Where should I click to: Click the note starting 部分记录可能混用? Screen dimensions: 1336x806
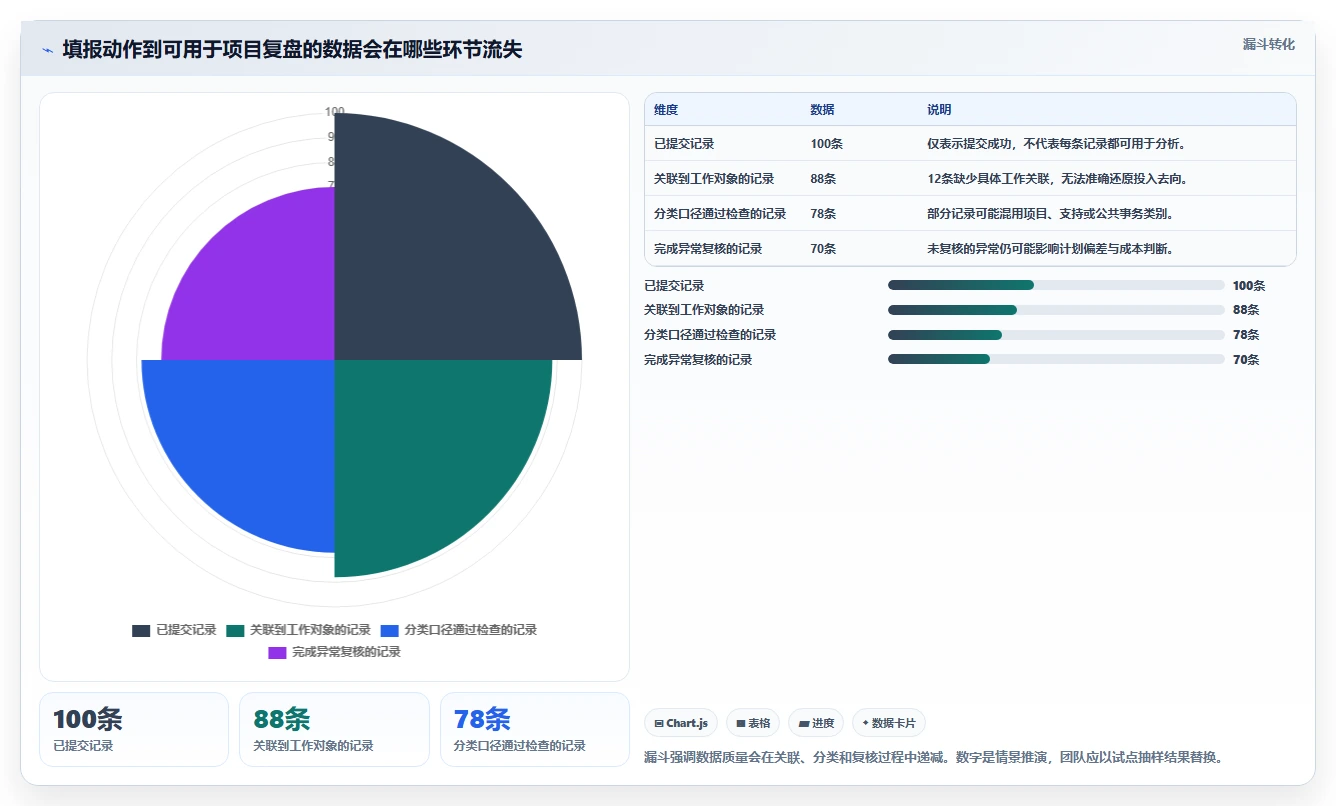click(1050, 214)
